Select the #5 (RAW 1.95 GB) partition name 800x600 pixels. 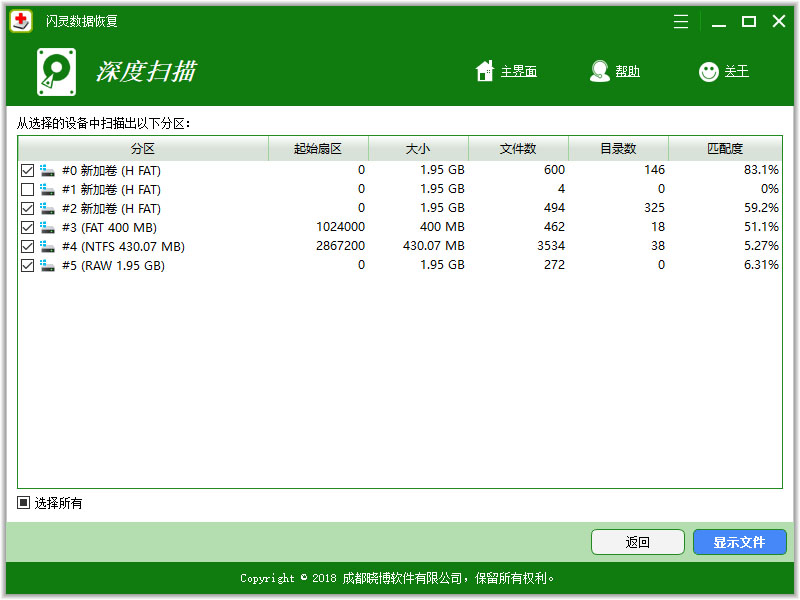pos(113,265)
